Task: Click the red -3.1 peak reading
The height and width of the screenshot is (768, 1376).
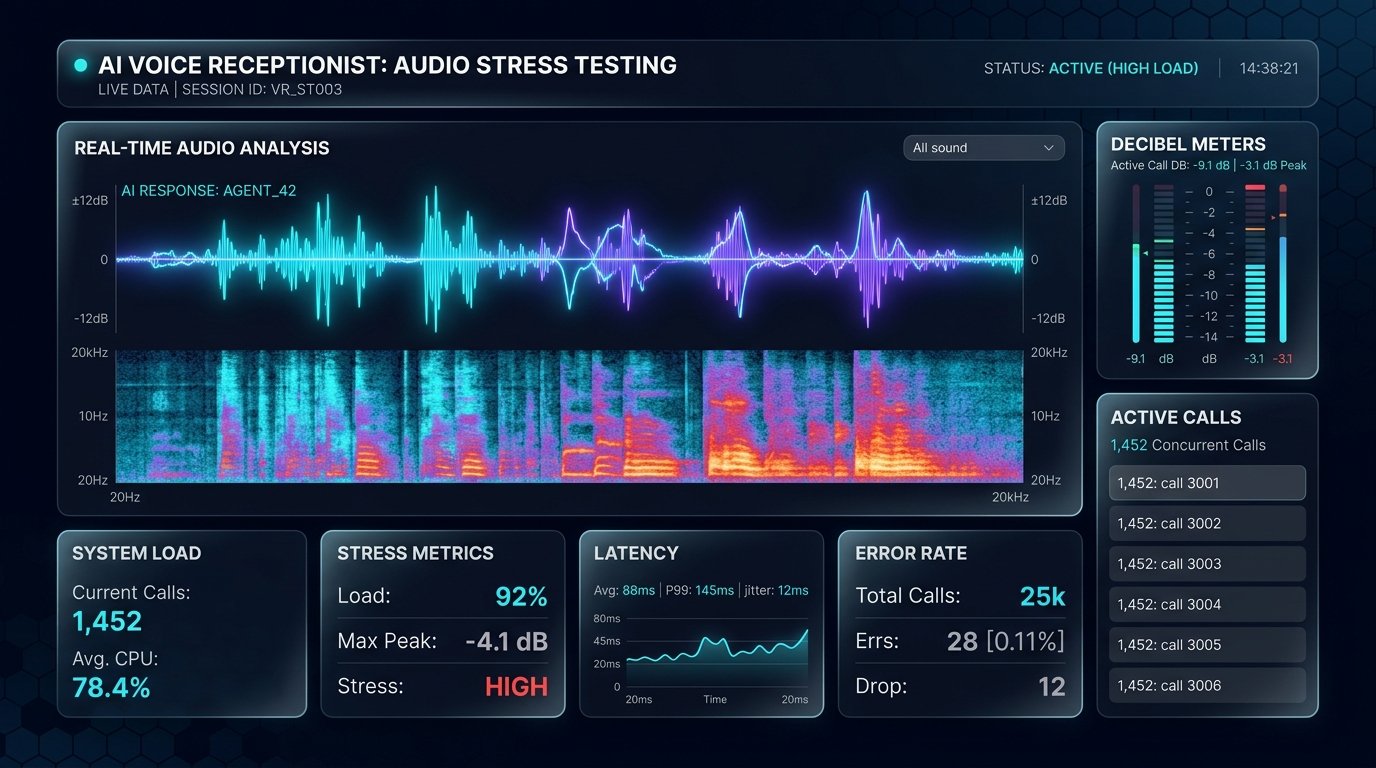Action: 1282,359
